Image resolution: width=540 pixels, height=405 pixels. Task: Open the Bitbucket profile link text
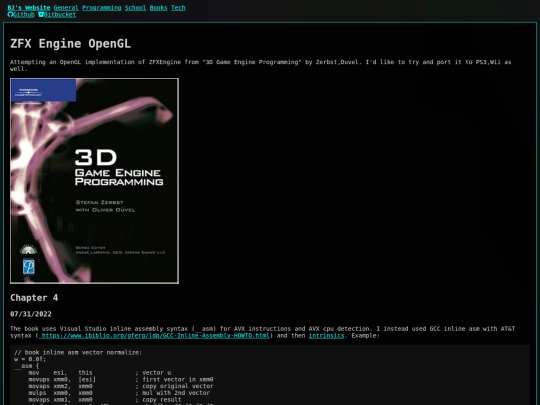(60, 14)
